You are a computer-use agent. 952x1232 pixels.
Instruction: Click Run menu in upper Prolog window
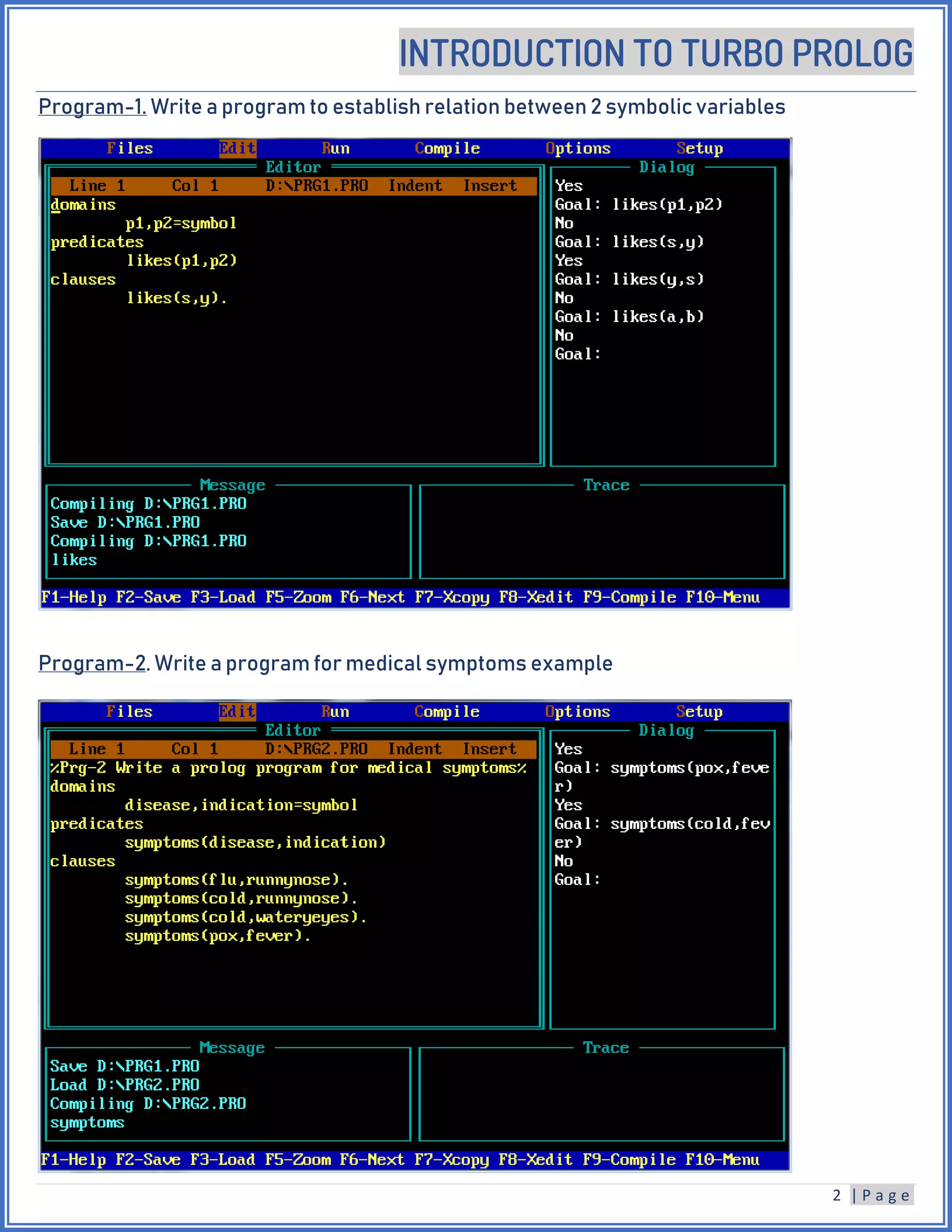pyautogui.click(x=336, y=148)
